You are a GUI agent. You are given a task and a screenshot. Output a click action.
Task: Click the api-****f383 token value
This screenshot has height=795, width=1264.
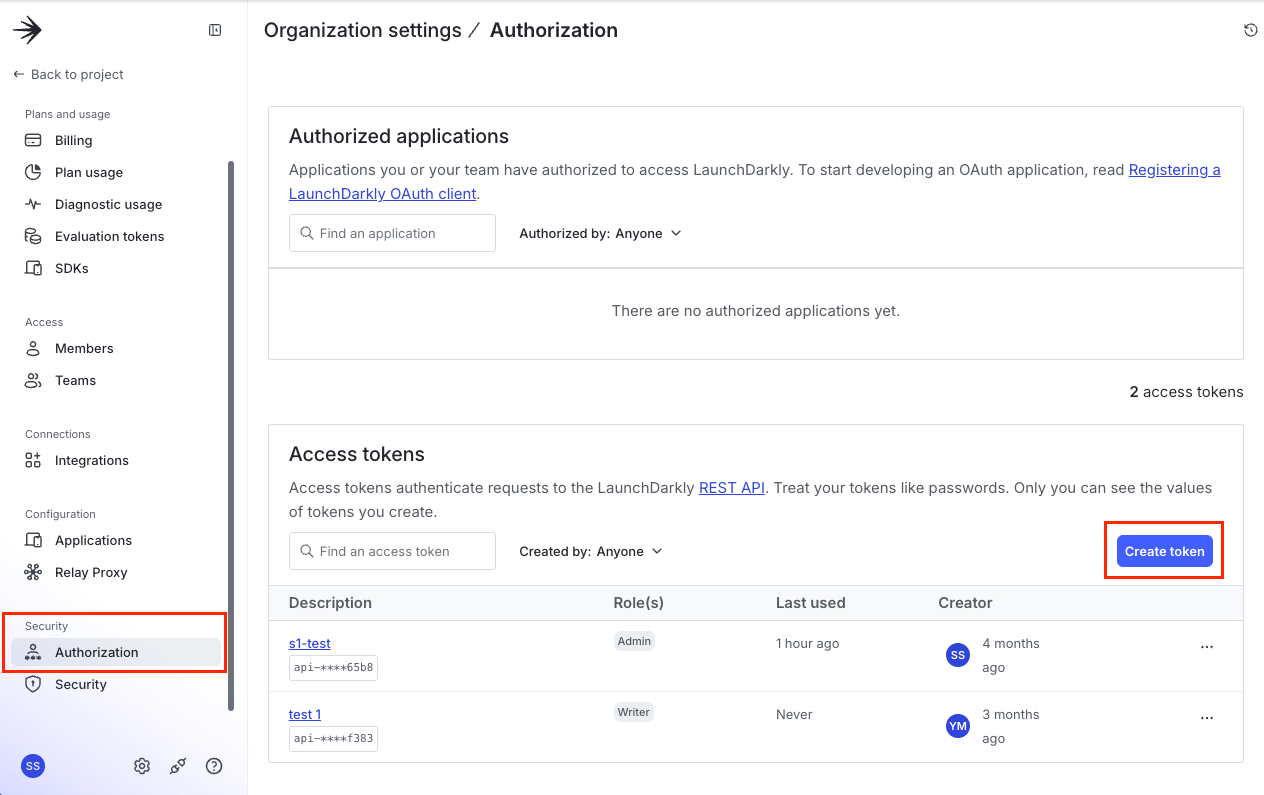(333, 738)
